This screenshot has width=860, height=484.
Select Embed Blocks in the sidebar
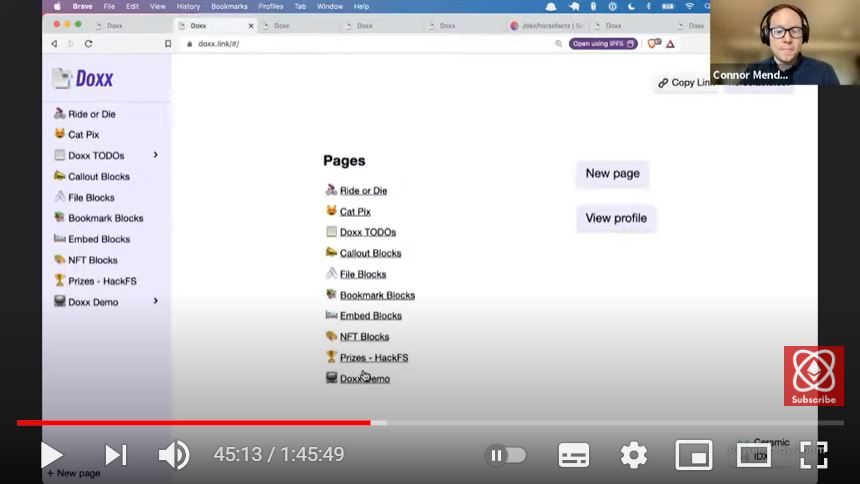99,239
